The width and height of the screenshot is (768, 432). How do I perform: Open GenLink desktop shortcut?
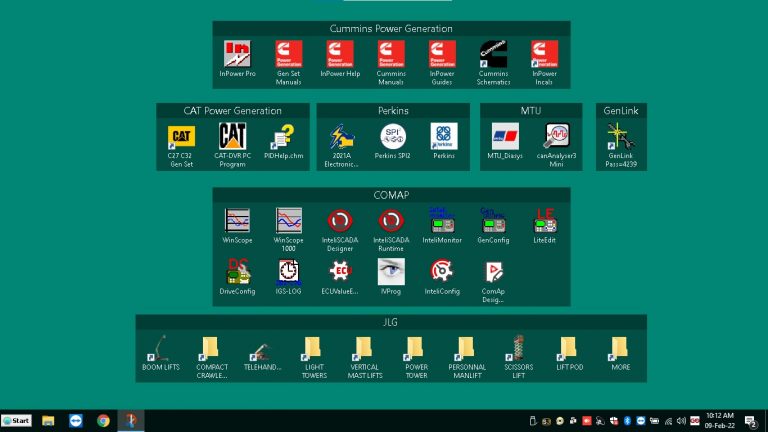(621, 136)
